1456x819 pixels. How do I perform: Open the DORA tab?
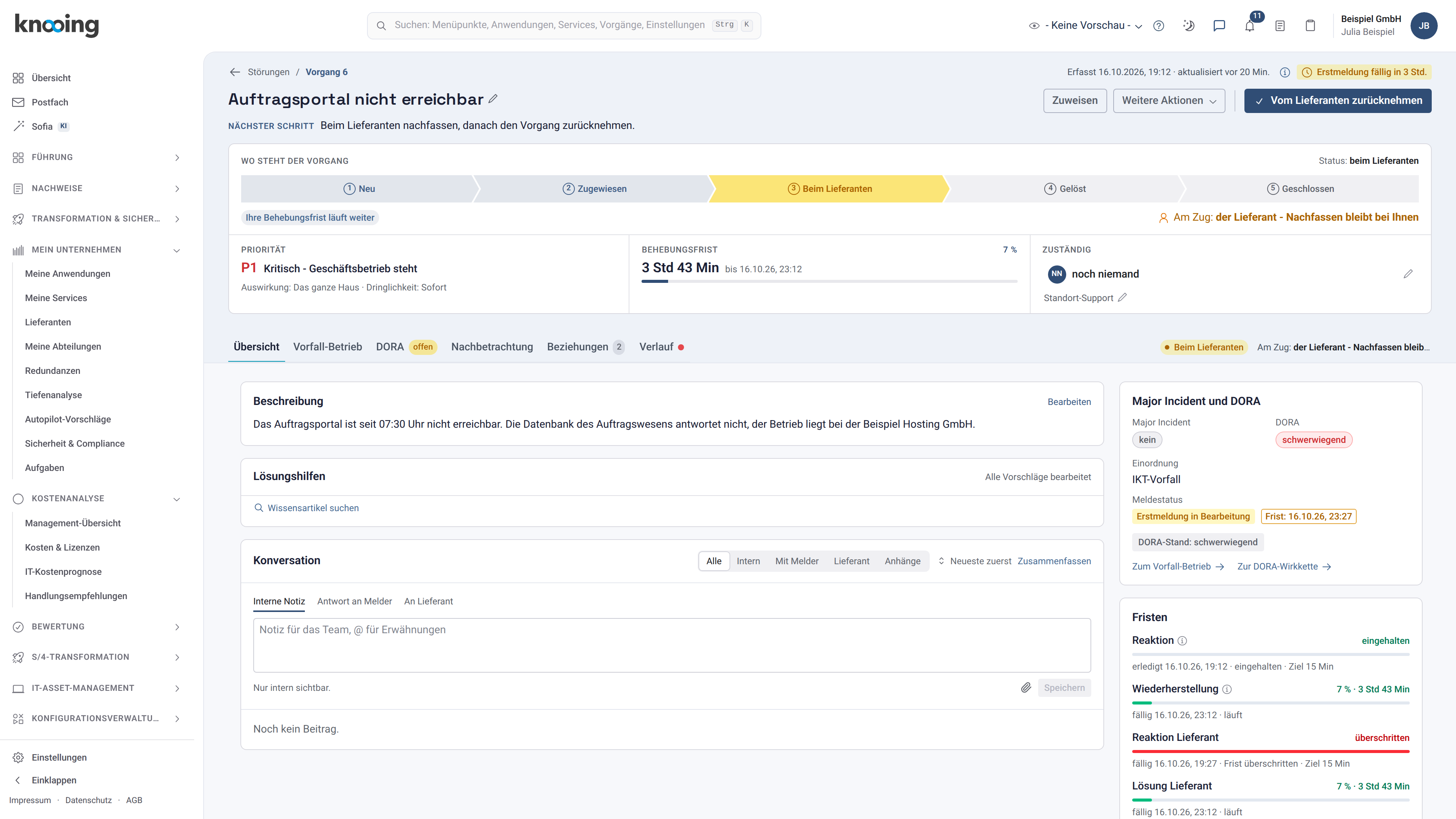(406, 347)
